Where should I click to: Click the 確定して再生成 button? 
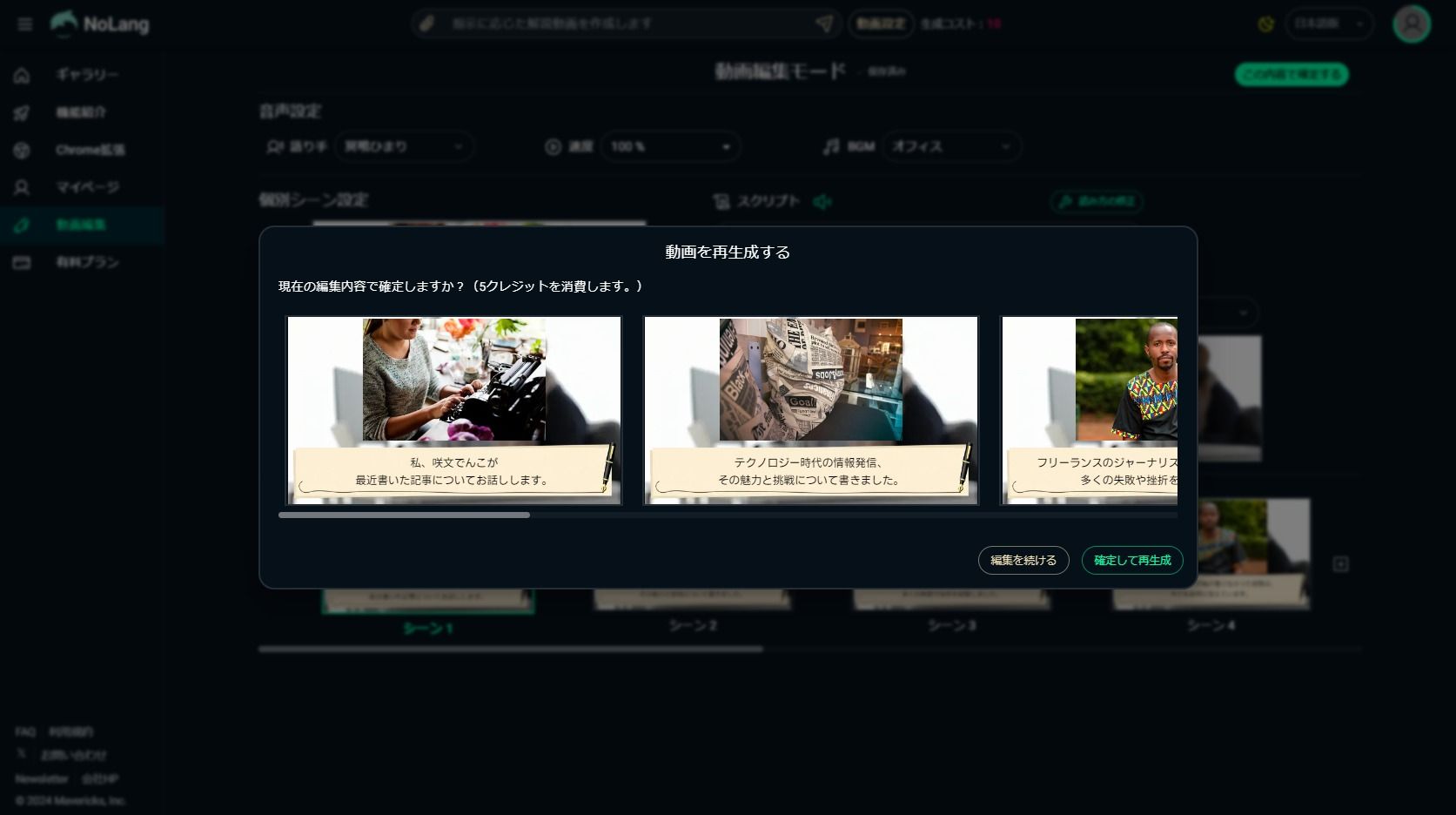(1132, 560)
